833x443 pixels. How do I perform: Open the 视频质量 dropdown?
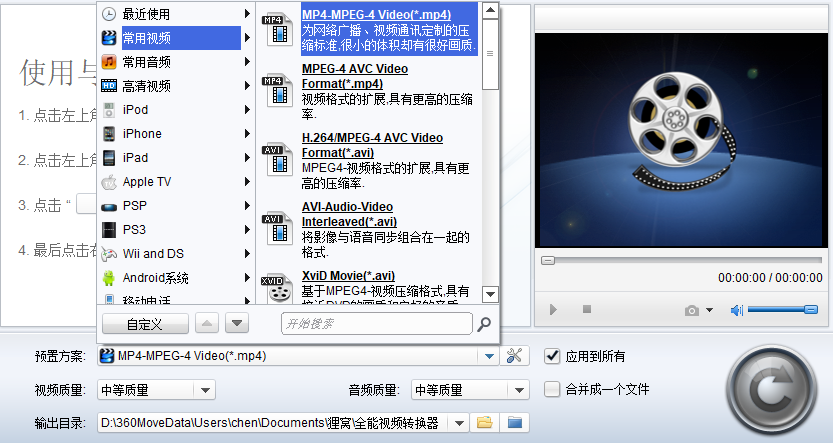pos(156,390)
